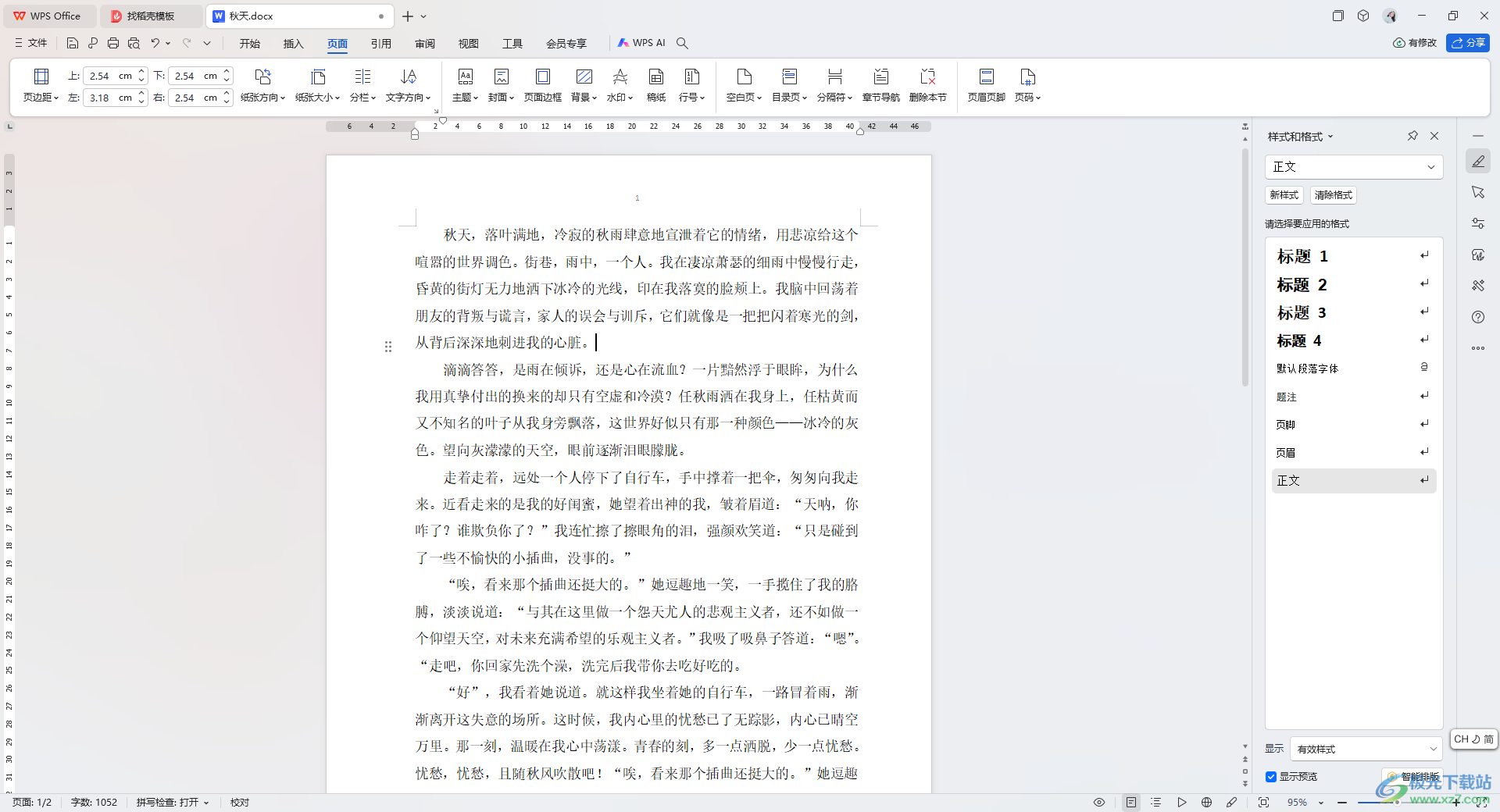The image size is (1500, 812).
Task: Expand the page setup dialog launcher
Action: click(x=436, y=111)
